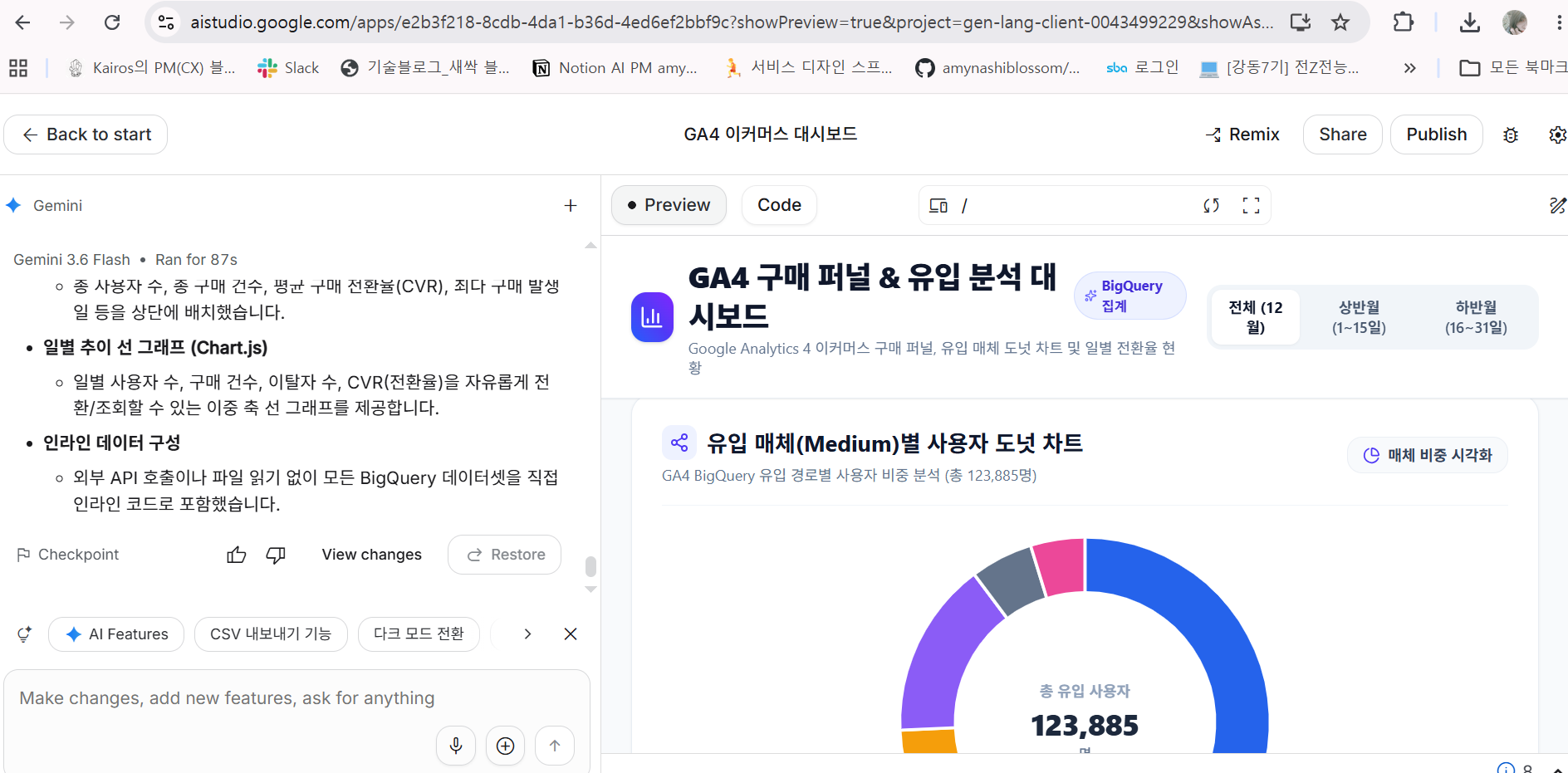Go back using the browser back arrow
Image resolution: width=1568 pixels, height=773 pixels.
point(22,22)
